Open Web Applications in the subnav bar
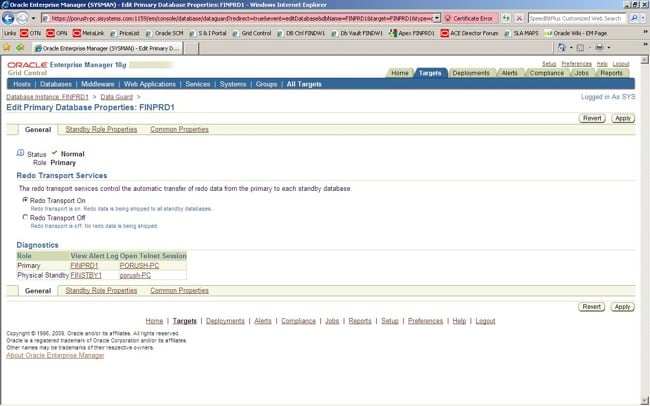Image resolution: width=650 pixels, height=406 pixels. coord(150,84)
